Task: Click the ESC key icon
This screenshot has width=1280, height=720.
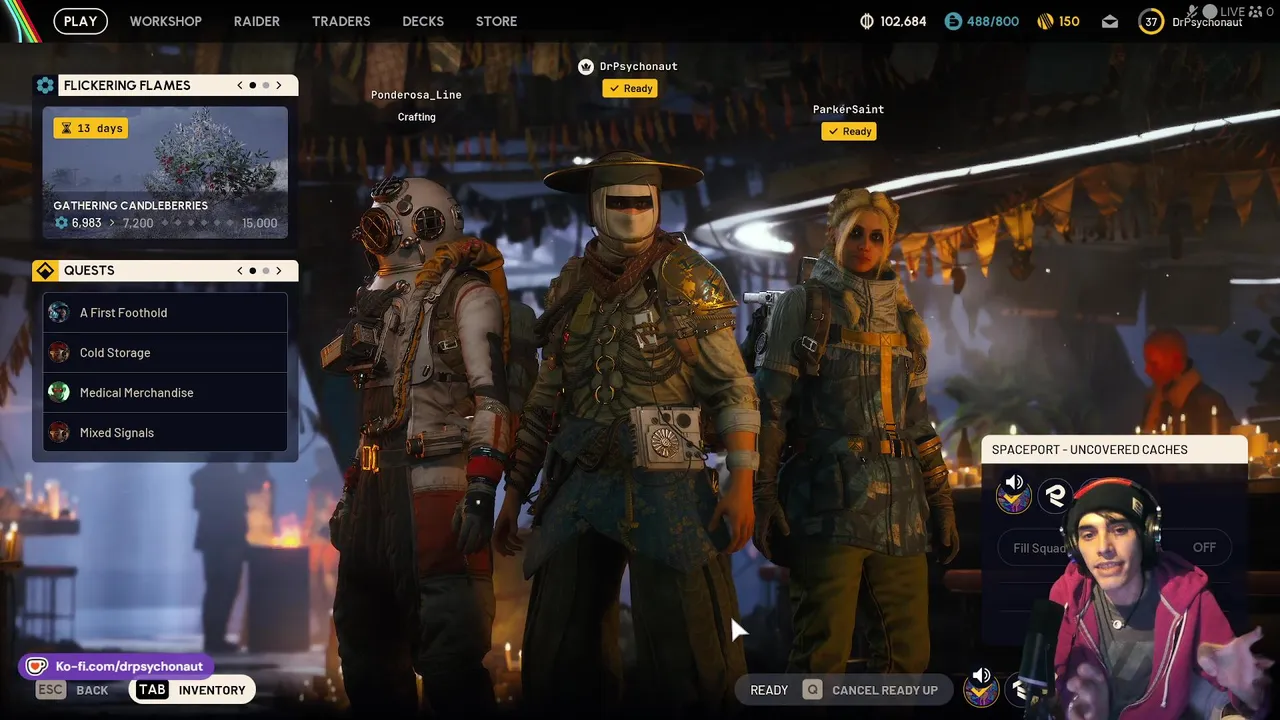Action: coord(51,690)
